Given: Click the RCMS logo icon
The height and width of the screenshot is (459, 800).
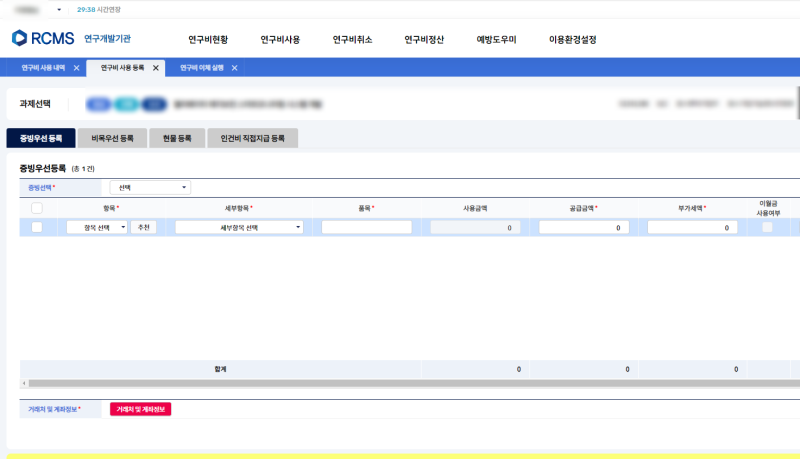Looking at the screenshot, I should coord(19,38).
